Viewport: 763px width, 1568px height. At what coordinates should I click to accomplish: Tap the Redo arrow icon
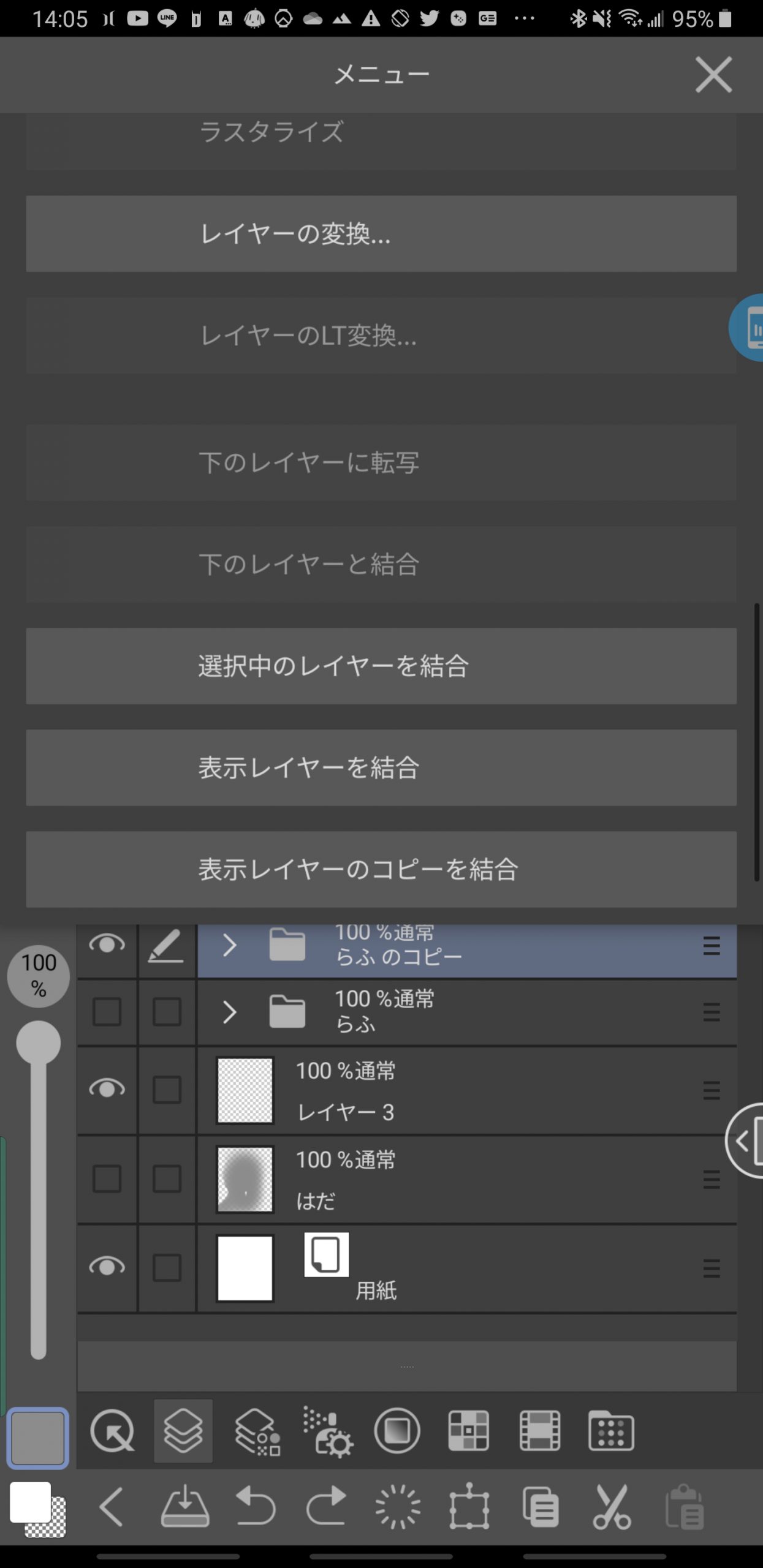[x=326, y=1506]
